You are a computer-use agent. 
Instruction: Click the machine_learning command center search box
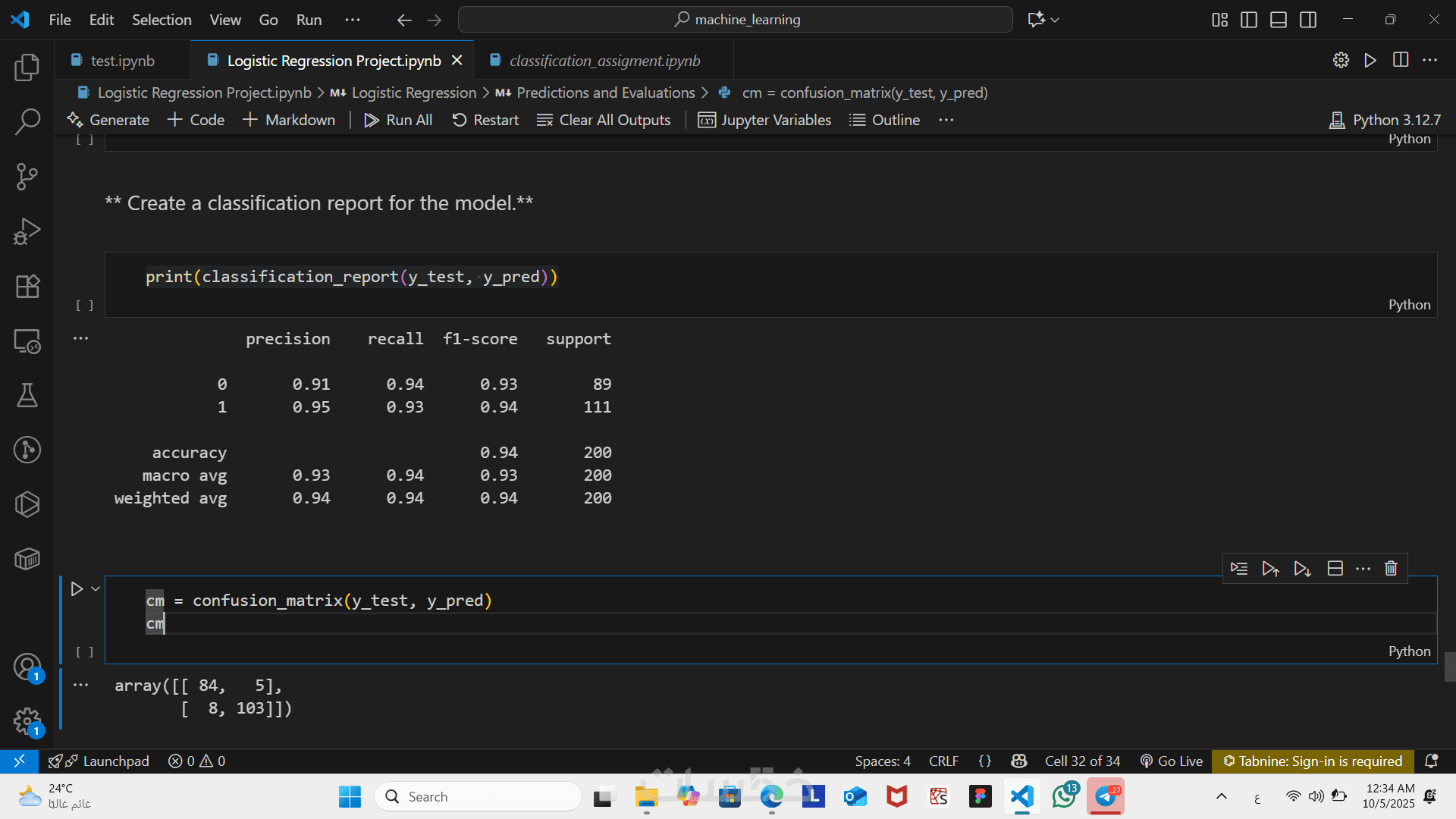(x=736, y=20)
